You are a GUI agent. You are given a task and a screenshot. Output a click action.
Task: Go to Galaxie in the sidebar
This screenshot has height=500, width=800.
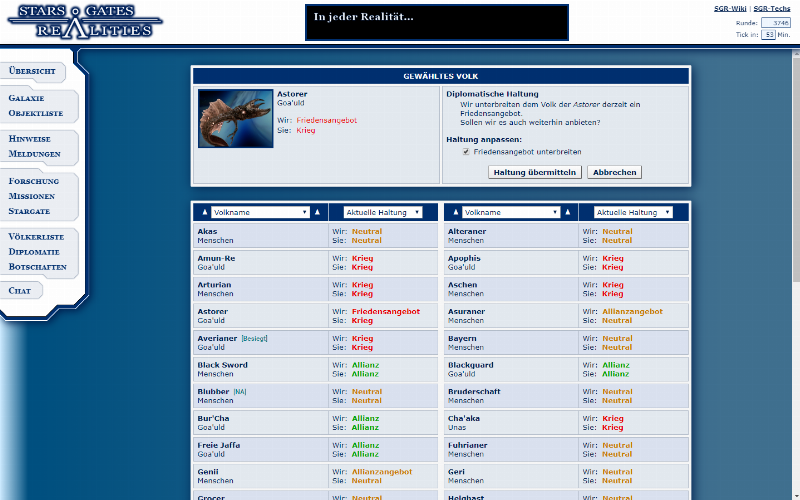pos(27,99)
